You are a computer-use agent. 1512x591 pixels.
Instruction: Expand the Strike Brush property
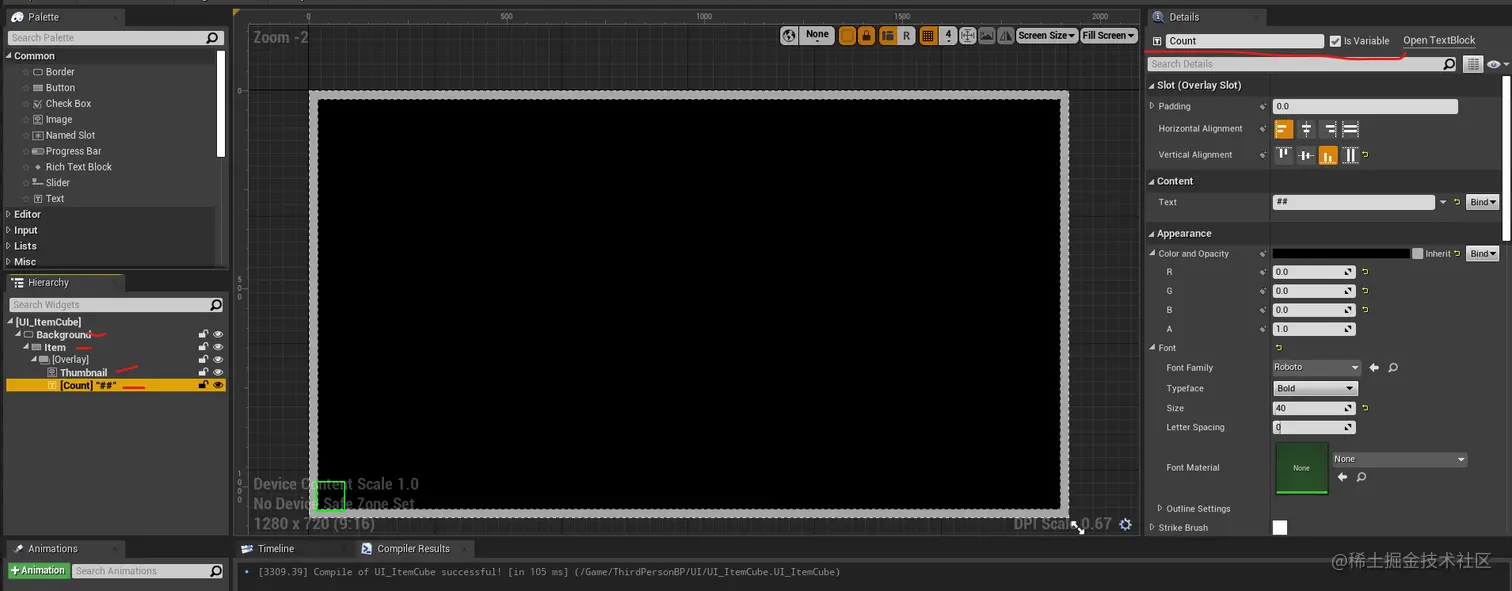(x=1152, y=528)
